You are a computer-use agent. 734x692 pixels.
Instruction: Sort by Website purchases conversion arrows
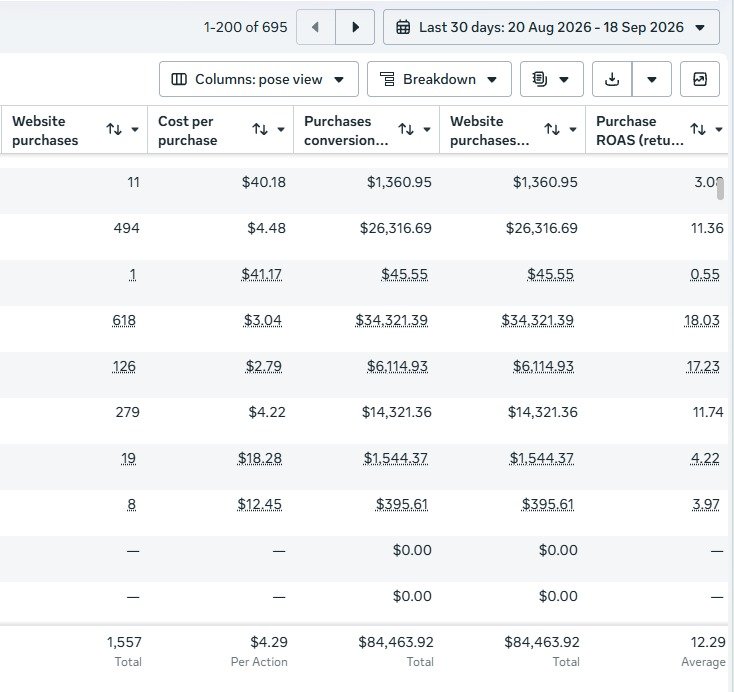click(552, 129)
